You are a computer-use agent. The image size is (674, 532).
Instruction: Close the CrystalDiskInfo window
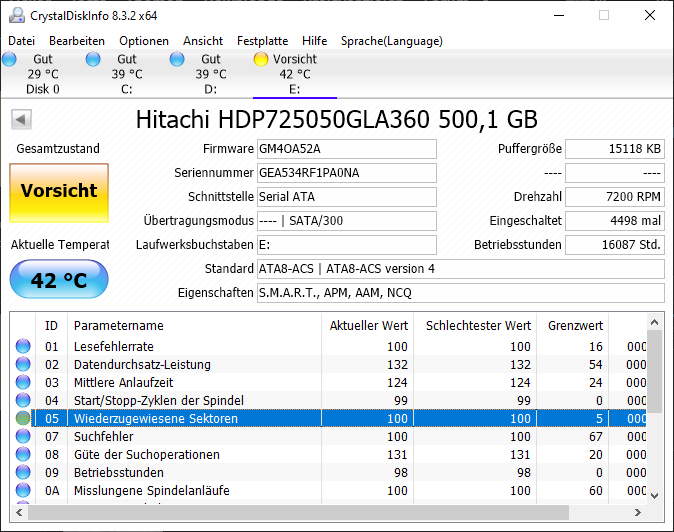pyautogui.click(x=650, y=15)
